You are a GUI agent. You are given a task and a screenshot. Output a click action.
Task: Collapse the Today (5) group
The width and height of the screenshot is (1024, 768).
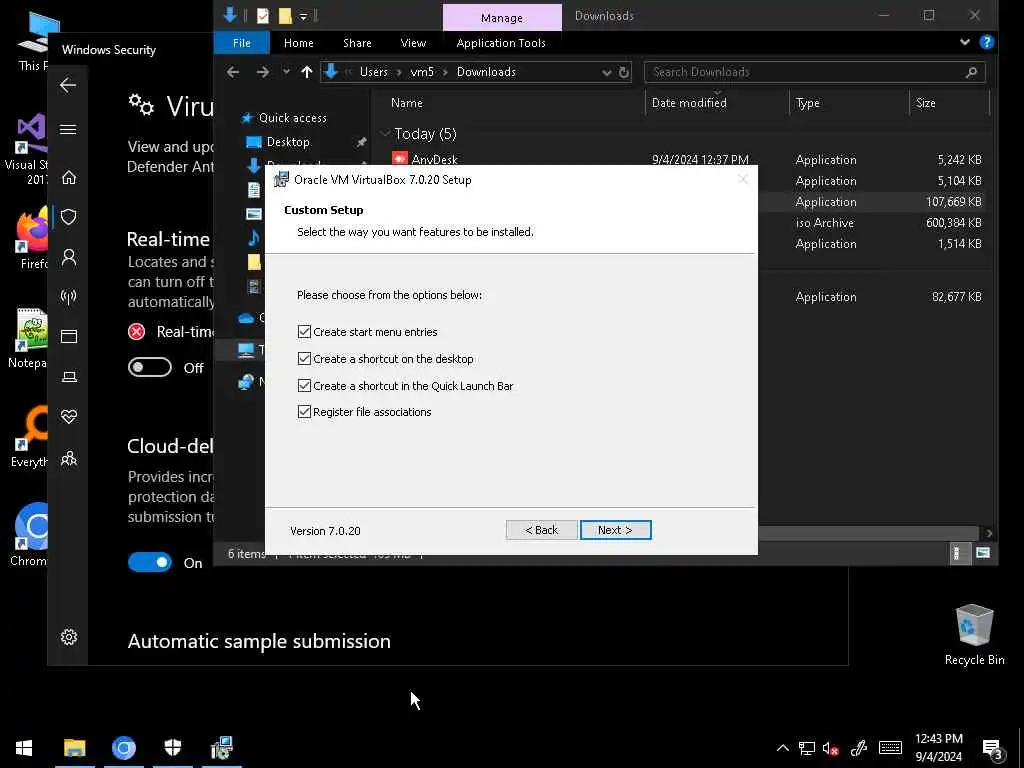(385, 134)
